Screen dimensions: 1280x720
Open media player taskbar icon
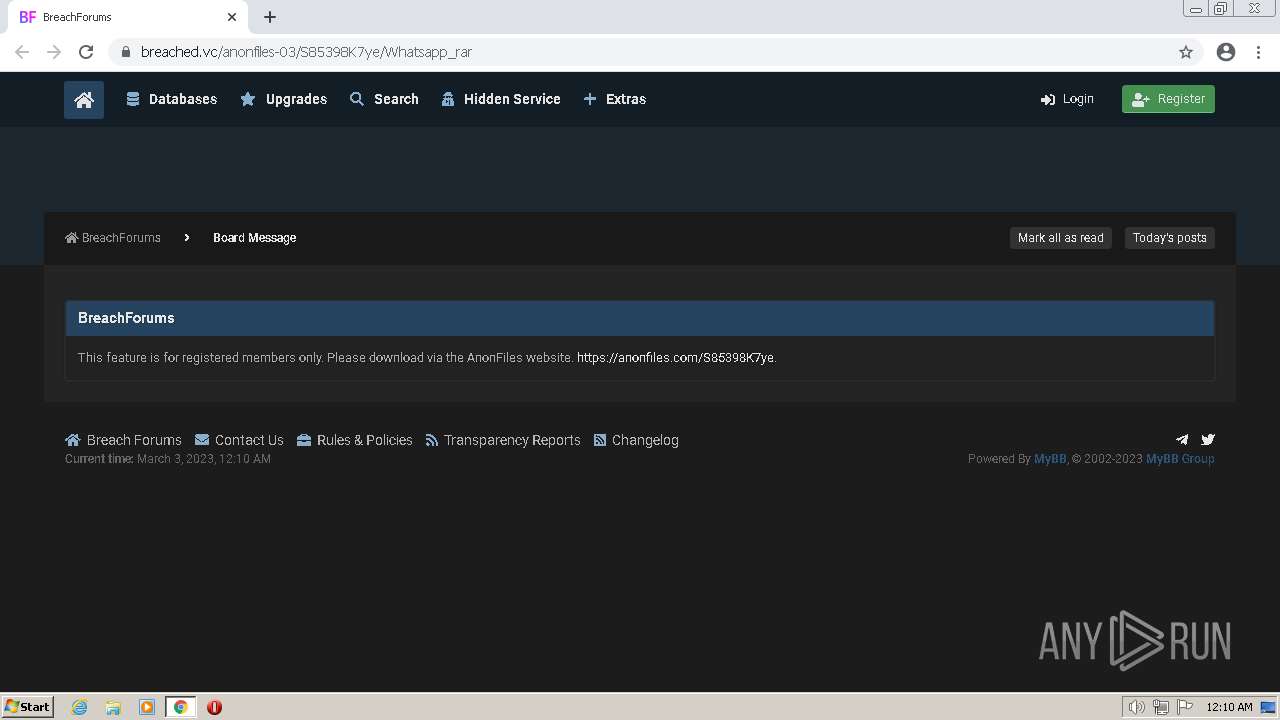pos(147,707)
